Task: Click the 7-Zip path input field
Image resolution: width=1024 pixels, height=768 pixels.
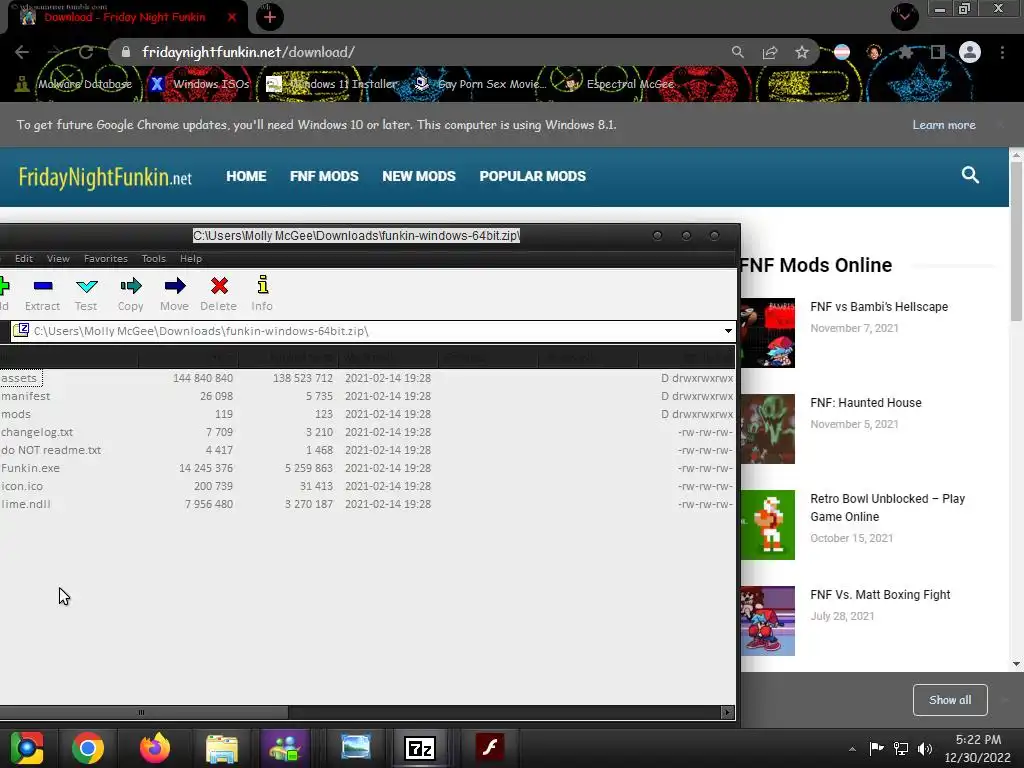Action: [372, 331]
